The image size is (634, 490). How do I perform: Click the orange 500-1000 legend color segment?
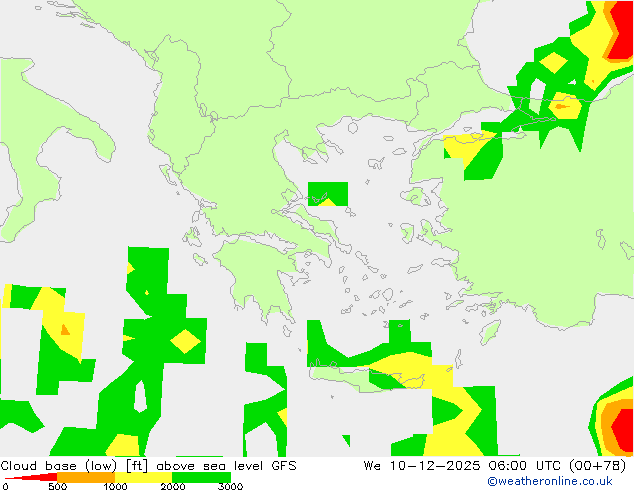[86, 477]
